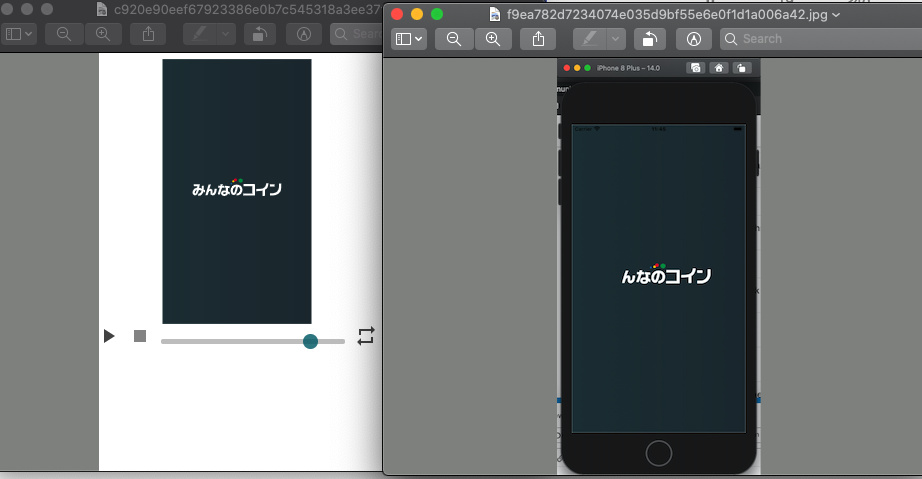Click the screenshot button in iPhone simulator title bar
This screenshot has width=922, height=479.
pyautogui.click(x=696, y=68)
